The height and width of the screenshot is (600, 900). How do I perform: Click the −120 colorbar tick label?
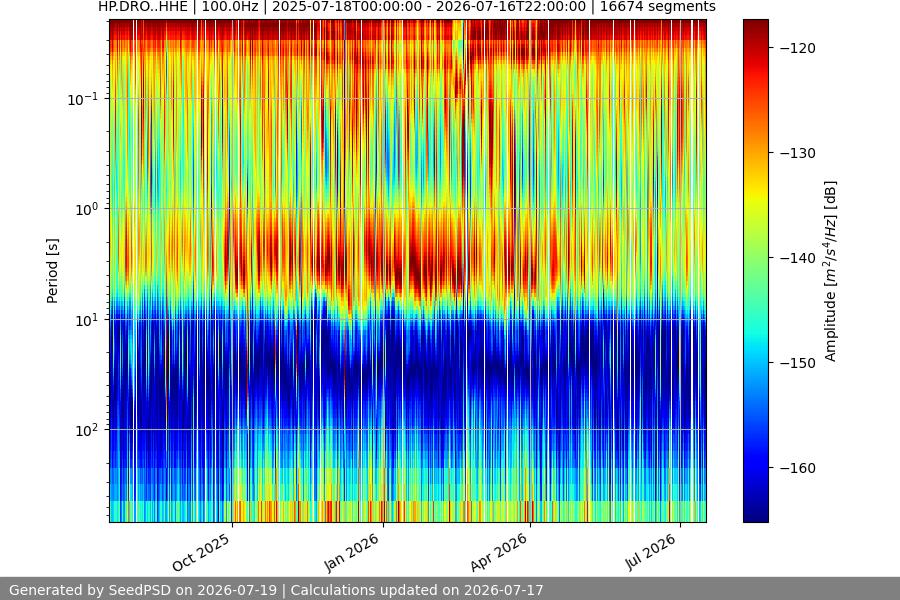pyautogui.click(x=798, y=48)
